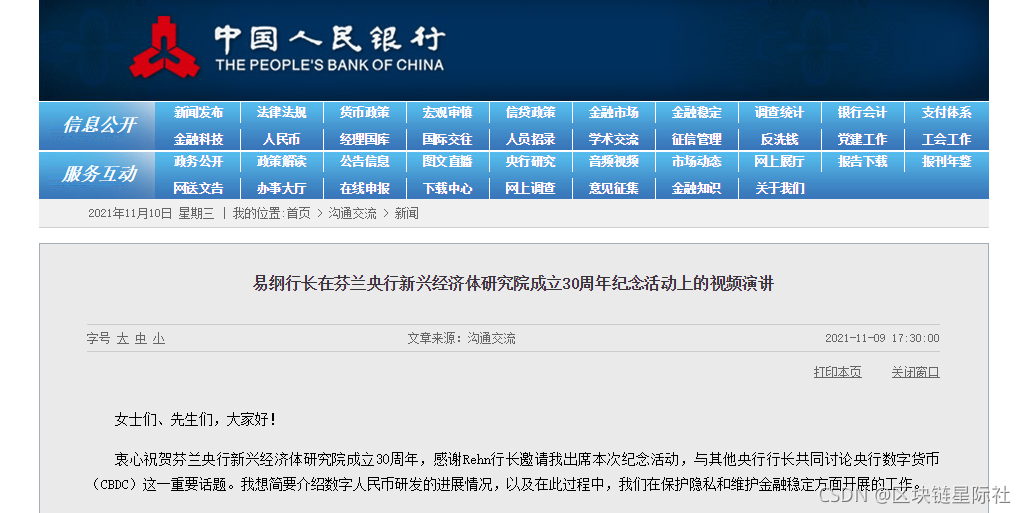
Task: Click 打印本页 to print page
Action: [838, 372]
